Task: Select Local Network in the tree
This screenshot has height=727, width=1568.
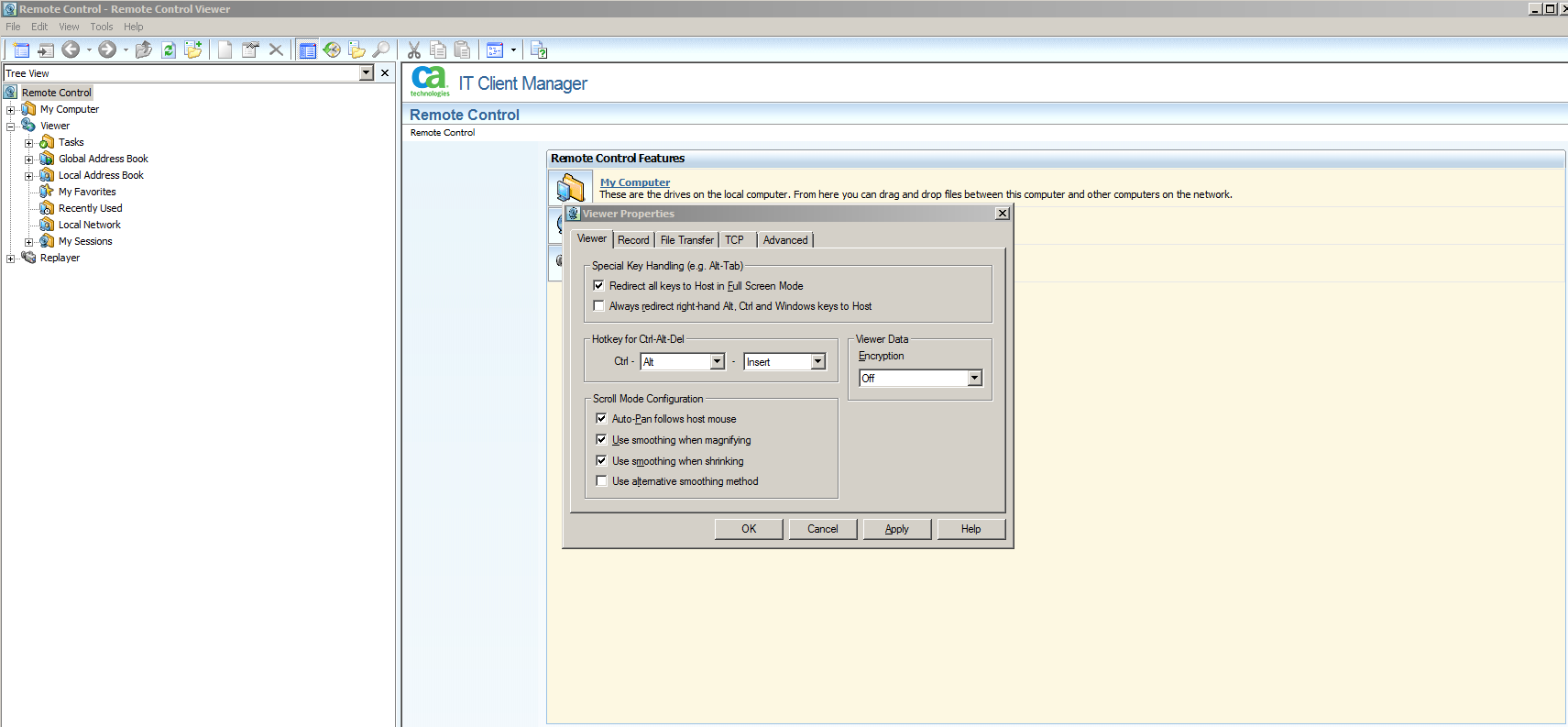Action: [x=90, y=225]
